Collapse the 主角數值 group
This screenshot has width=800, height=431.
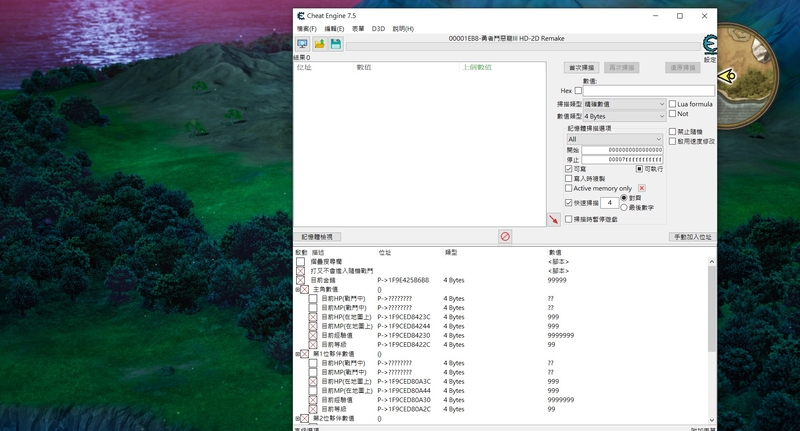[x=297, y=290]
